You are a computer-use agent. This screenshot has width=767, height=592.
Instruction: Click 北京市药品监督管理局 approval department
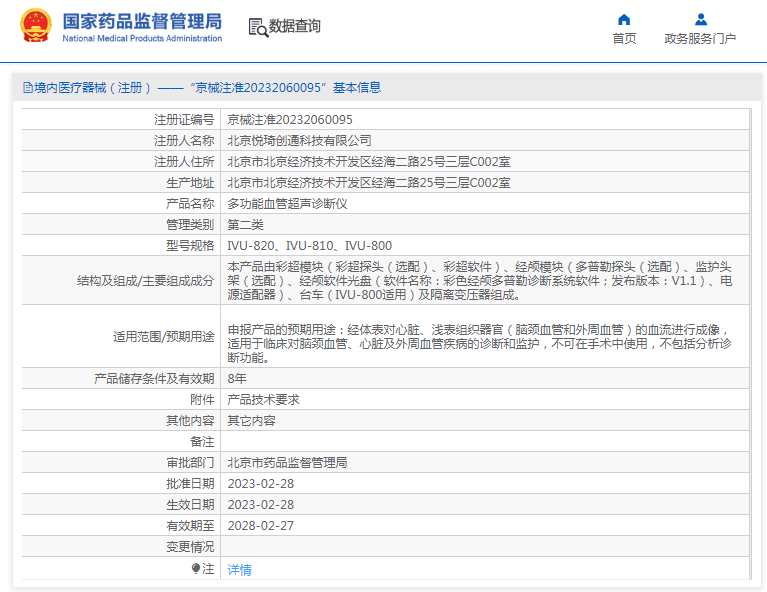(x=287, y=463)
